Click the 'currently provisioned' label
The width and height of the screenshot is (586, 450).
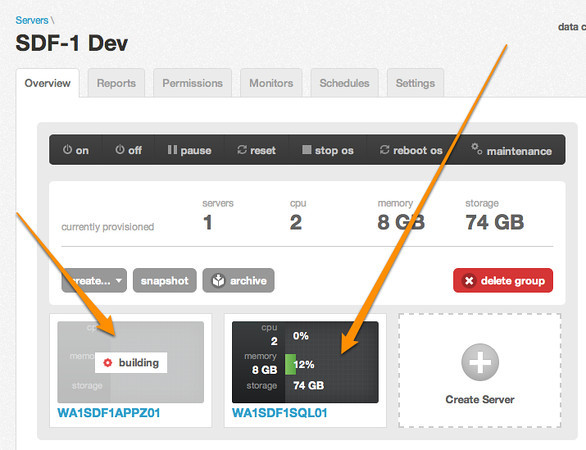coord(108,227)
